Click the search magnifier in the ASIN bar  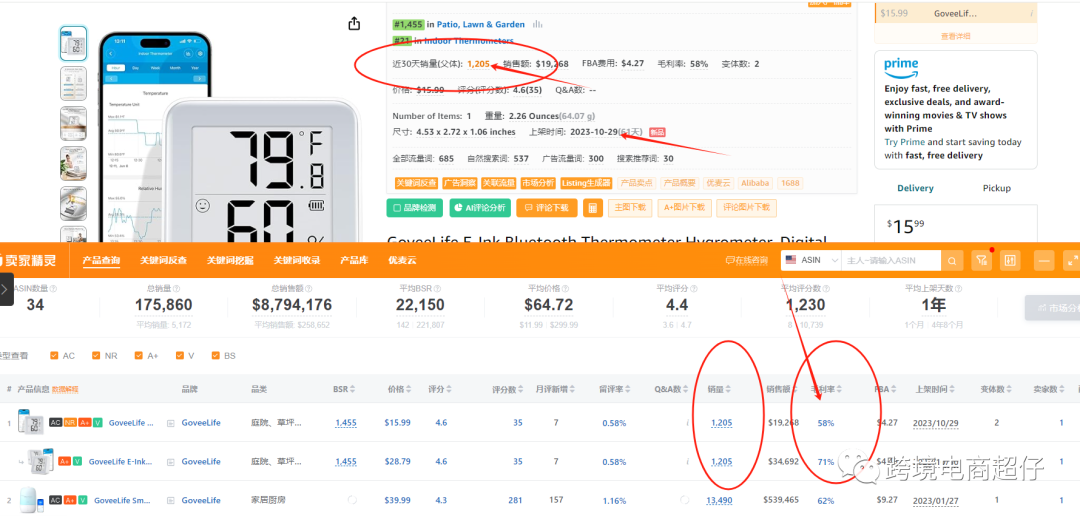pyautogui.click(x=952, y=260)
